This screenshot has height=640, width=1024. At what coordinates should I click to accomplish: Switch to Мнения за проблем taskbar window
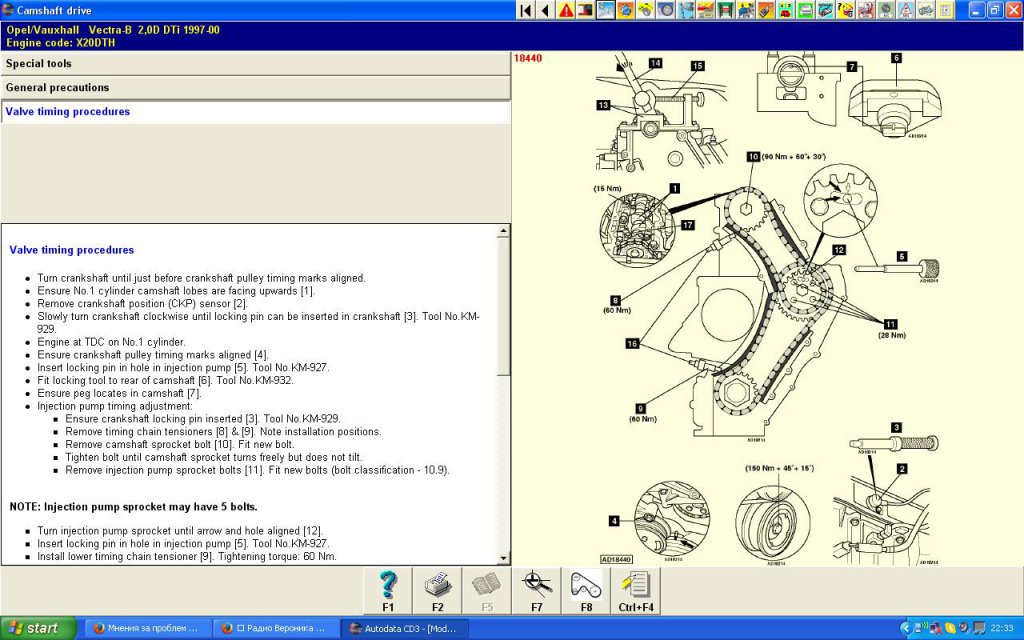145,628
